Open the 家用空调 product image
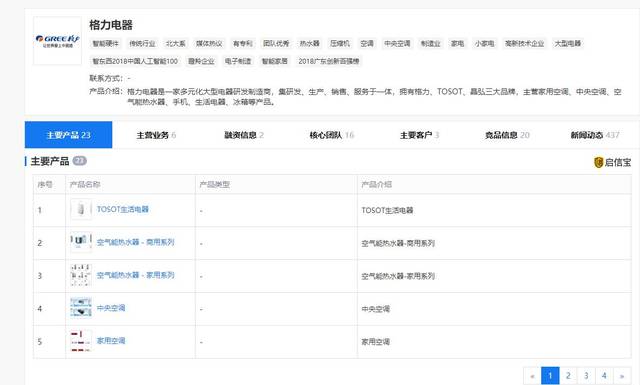This screenshot has width=640, height=385. [x=81, y=341]
